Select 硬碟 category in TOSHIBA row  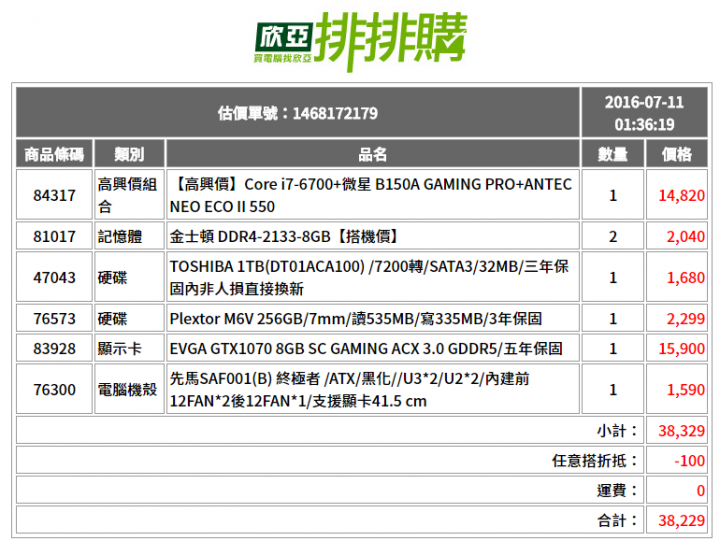pos(112,277)
